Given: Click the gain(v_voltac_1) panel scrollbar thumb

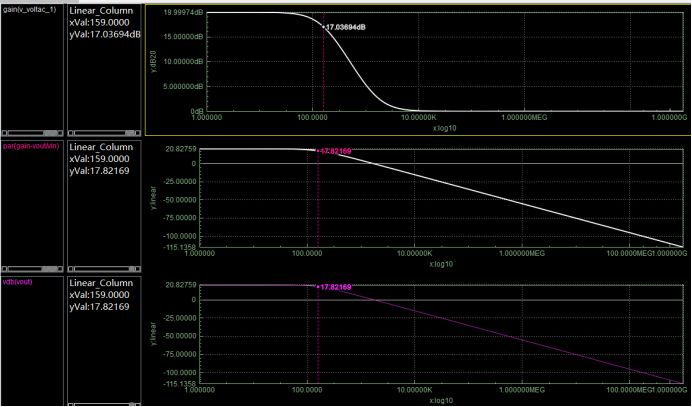Looking at the screenshot, I should click(50, 133).
